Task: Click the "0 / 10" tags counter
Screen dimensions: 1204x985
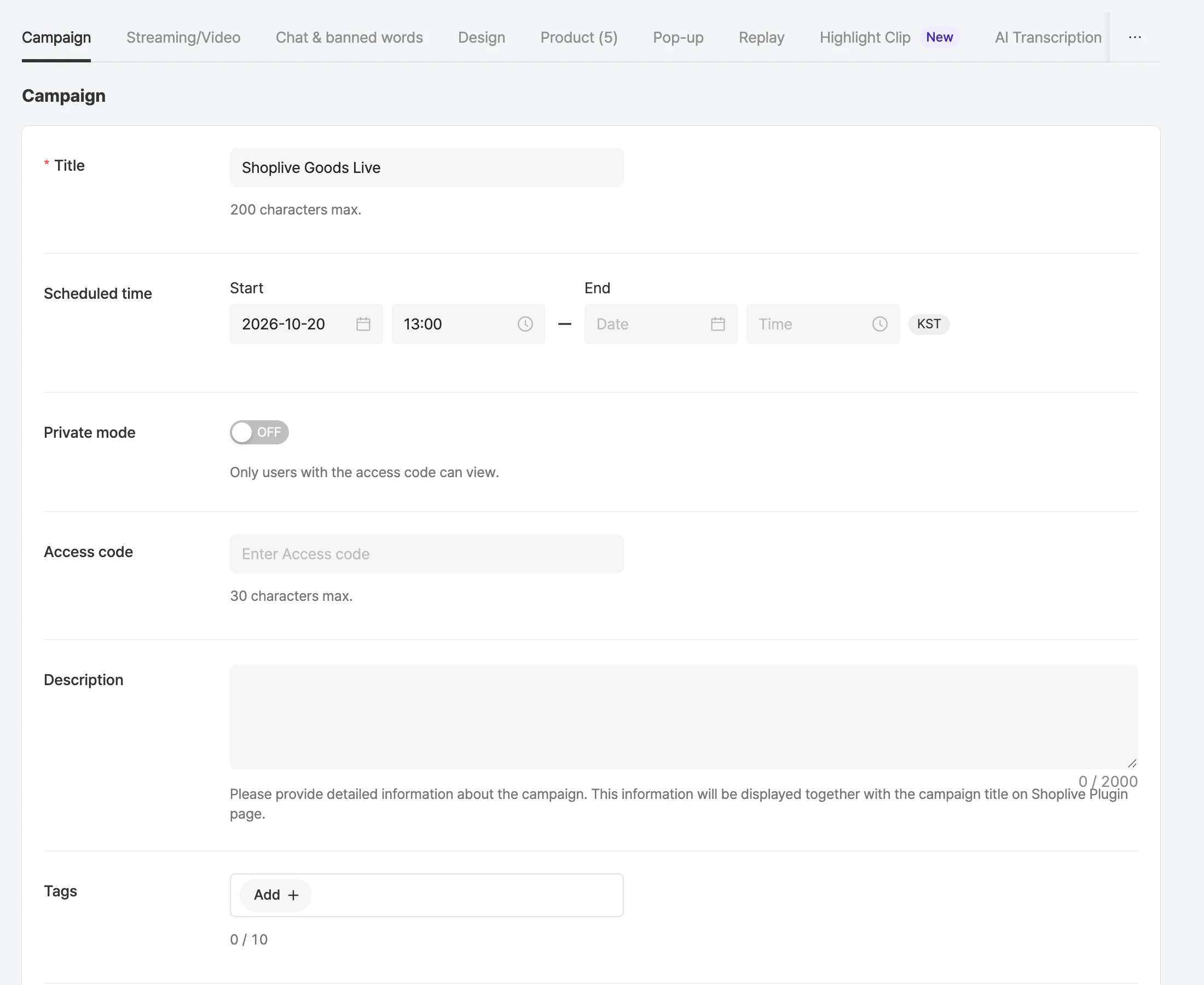Action: 248,940
